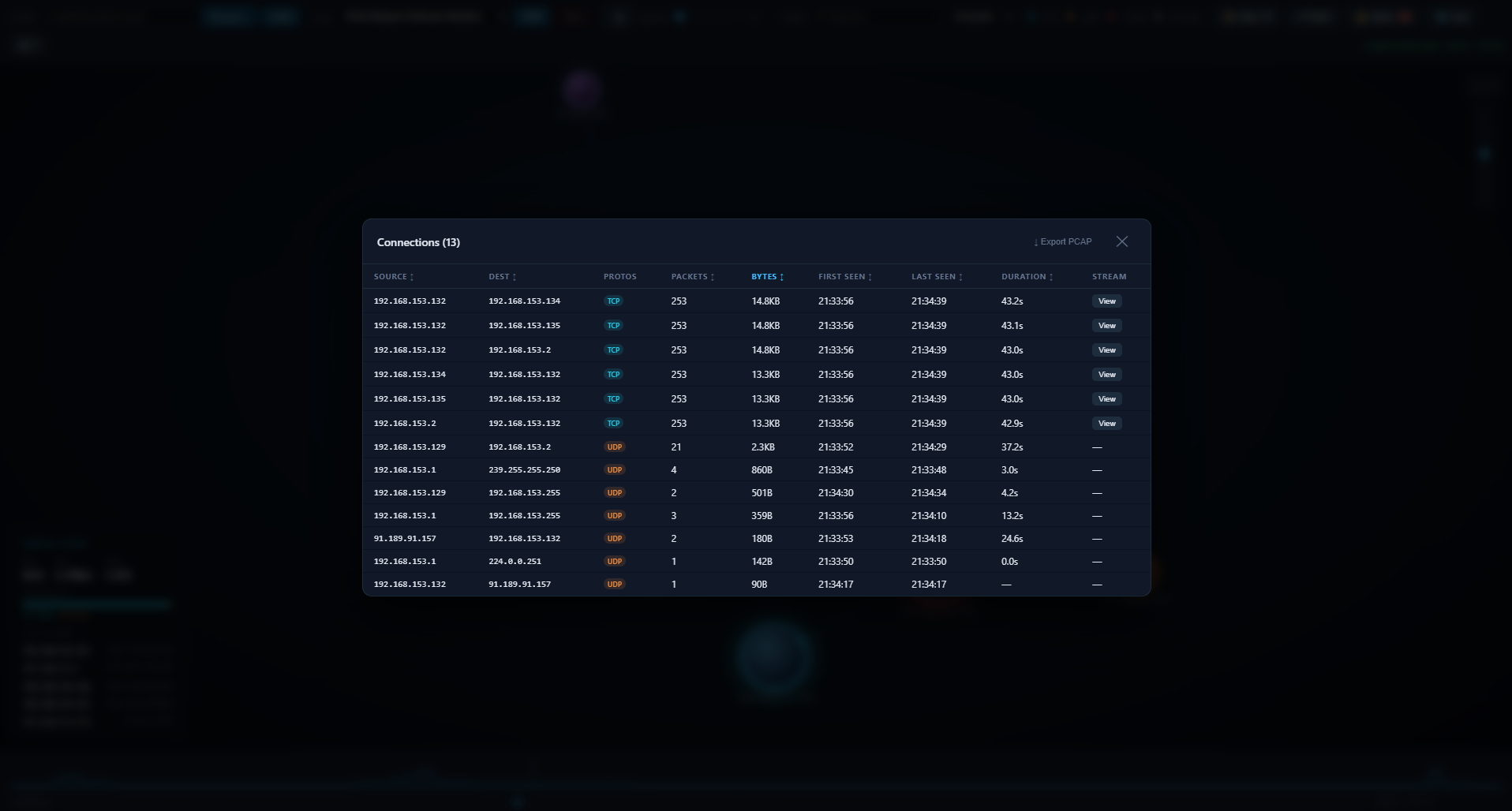Viewport: 1512px width, 811px height.
Task: Select the 13.2s duration cell
Action: click(x=1012, y=516)
